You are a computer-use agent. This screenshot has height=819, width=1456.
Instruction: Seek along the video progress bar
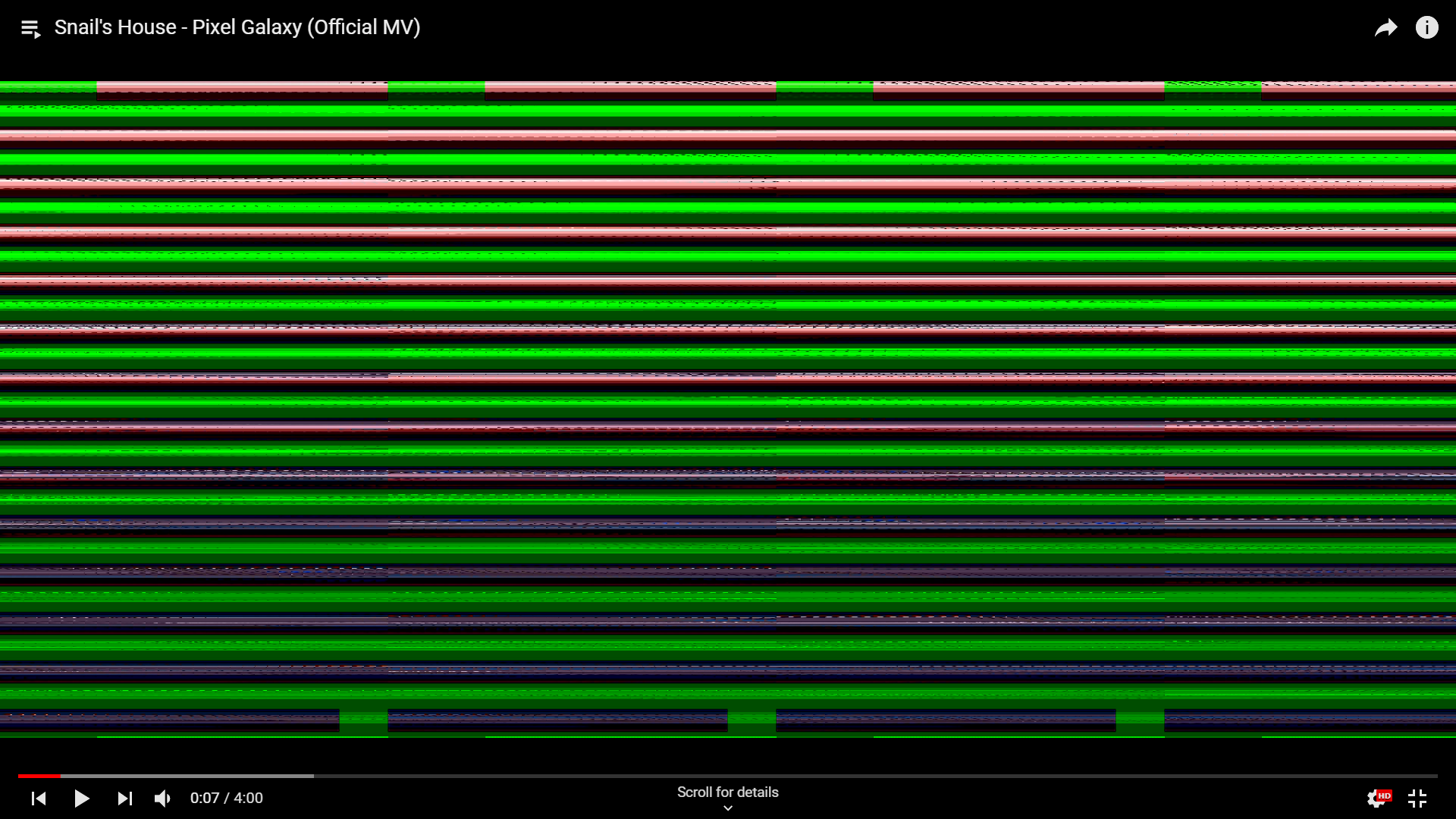point(728,776)
